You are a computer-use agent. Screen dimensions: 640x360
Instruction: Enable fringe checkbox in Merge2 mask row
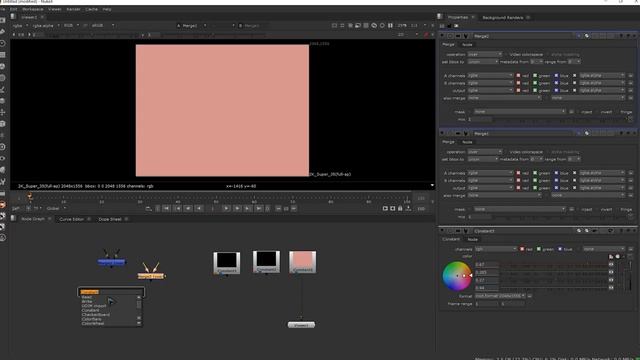point(618,112)
